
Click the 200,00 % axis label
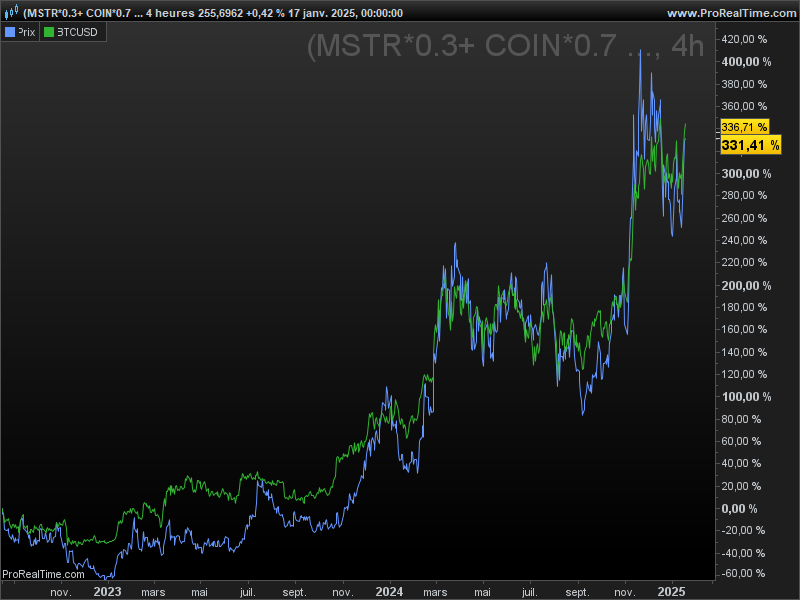click(x=746, y=285)
